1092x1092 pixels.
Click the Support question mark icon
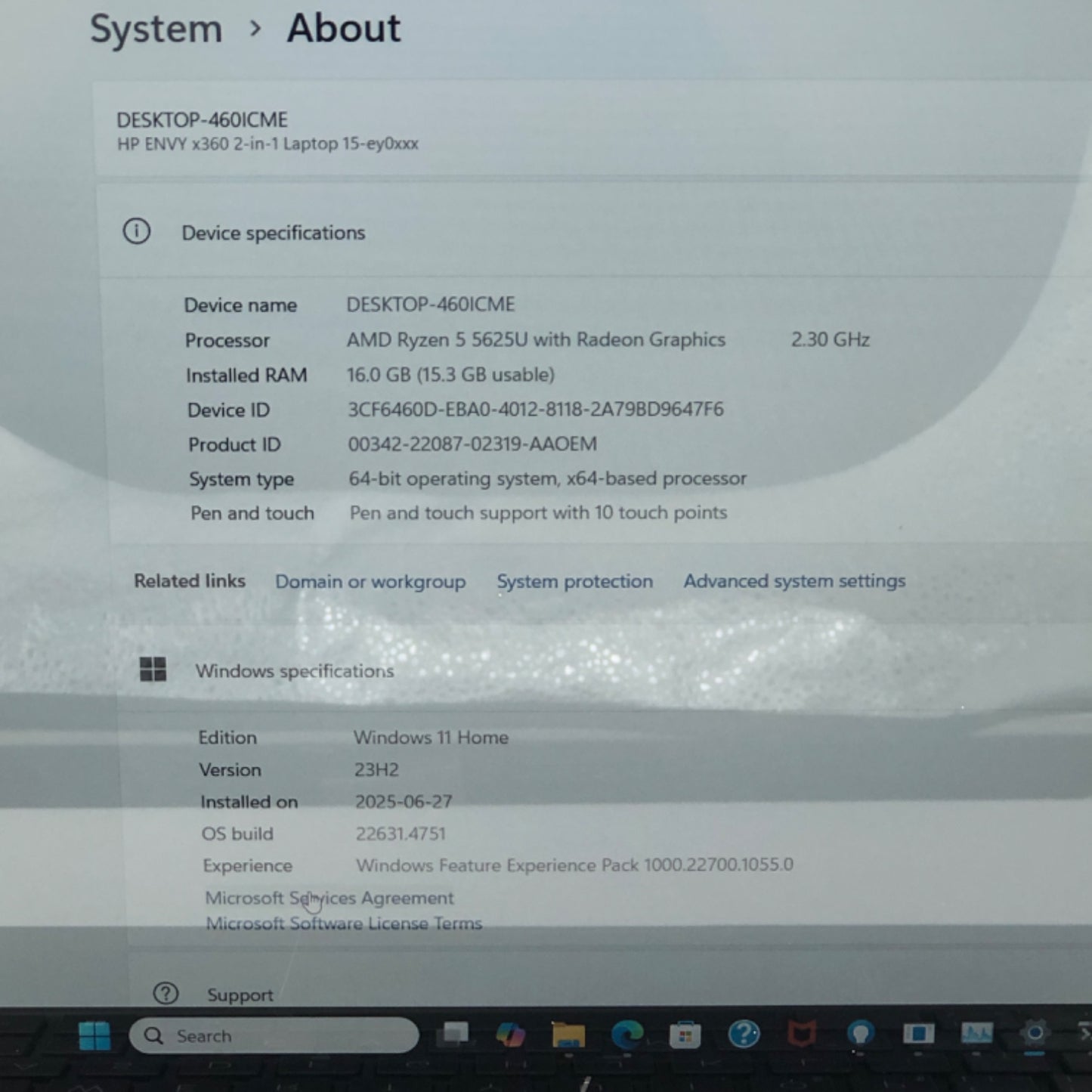coord(166,993)
